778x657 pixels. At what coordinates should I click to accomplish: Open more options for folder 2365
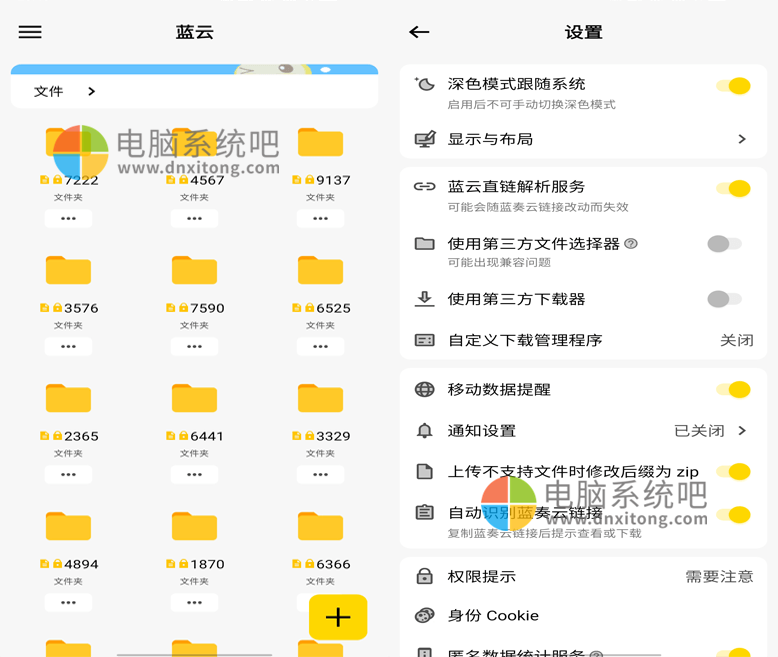(68, 474)
